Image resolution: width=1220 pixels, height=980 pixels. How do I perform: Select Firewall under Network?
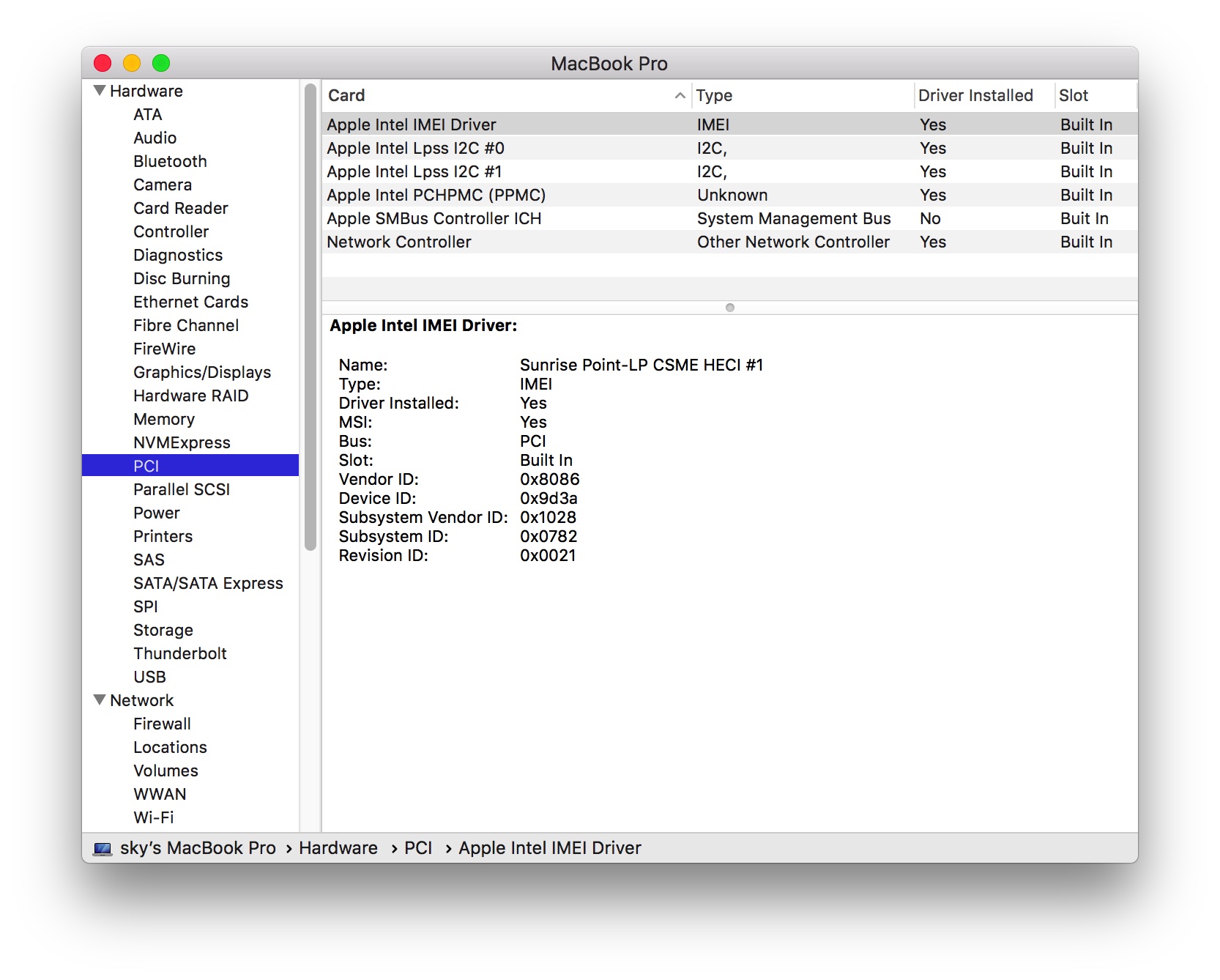point(162,724)
